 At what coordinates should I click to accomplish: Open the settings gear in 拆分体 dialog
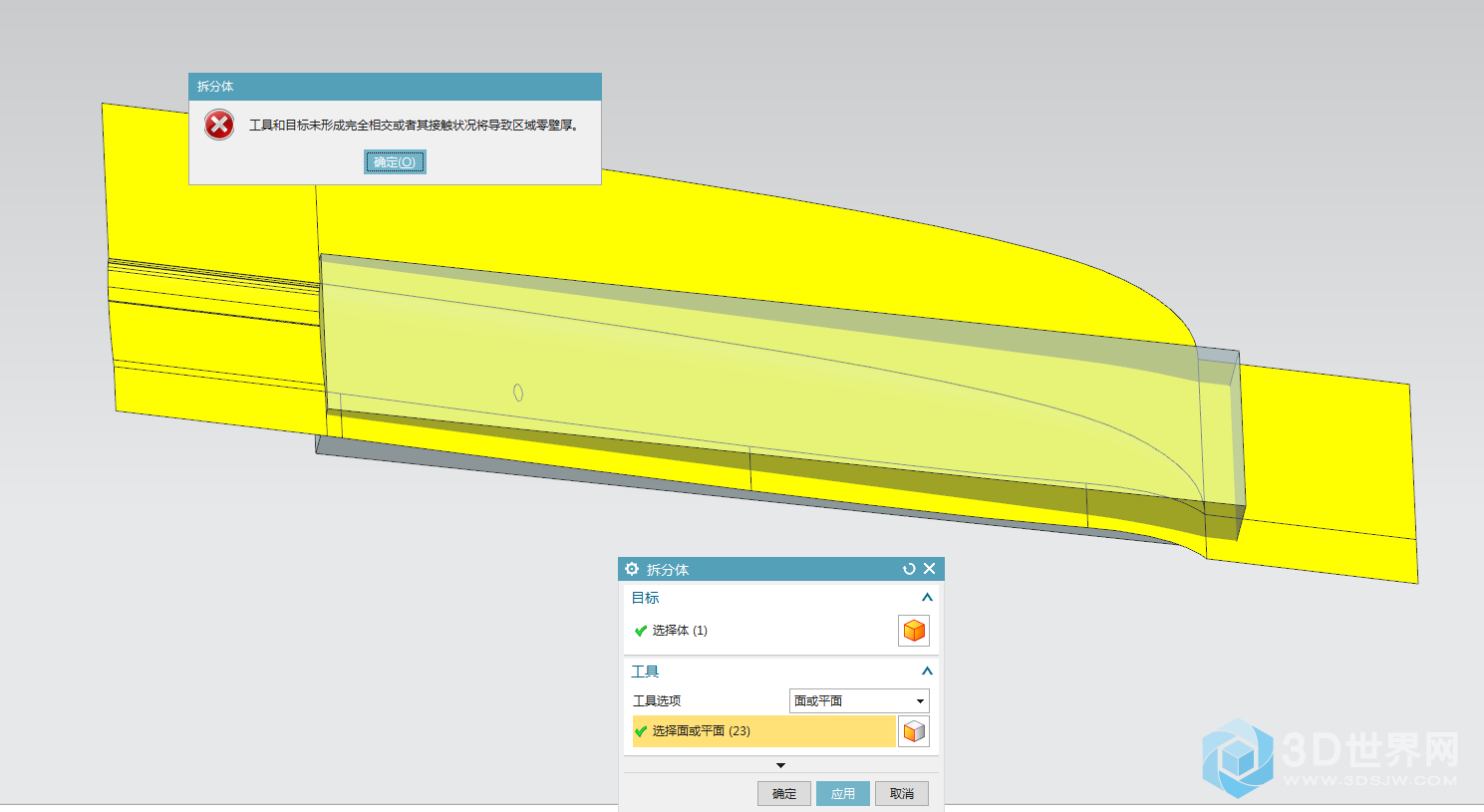tap(632, 569)
